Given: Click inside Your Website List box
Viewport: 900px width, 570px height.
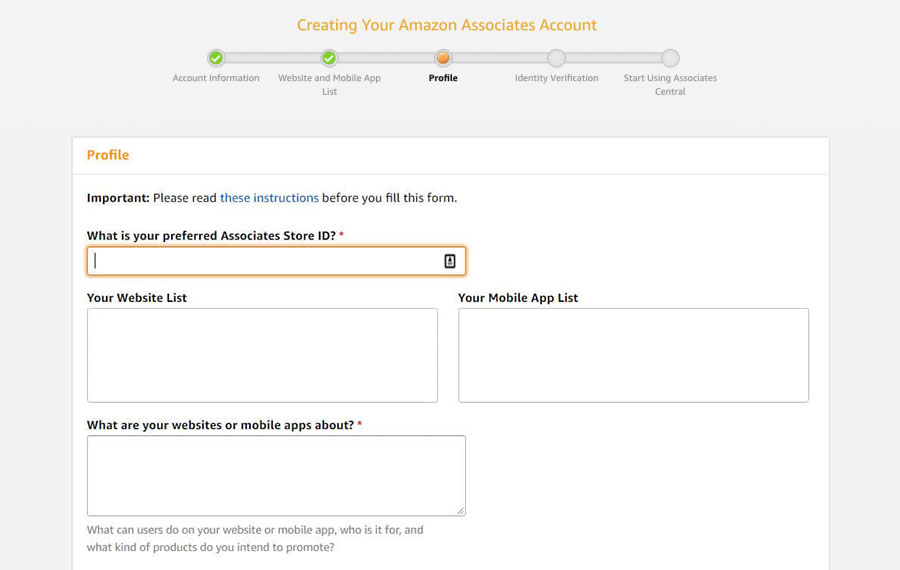Looking at the screenshot, I should coord(262,355).
